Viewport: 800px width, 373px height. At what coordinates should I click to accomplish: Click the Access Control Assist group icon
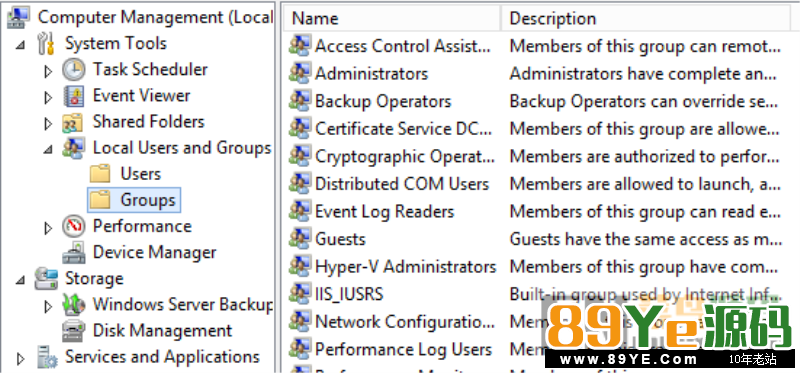click(299, 46)
